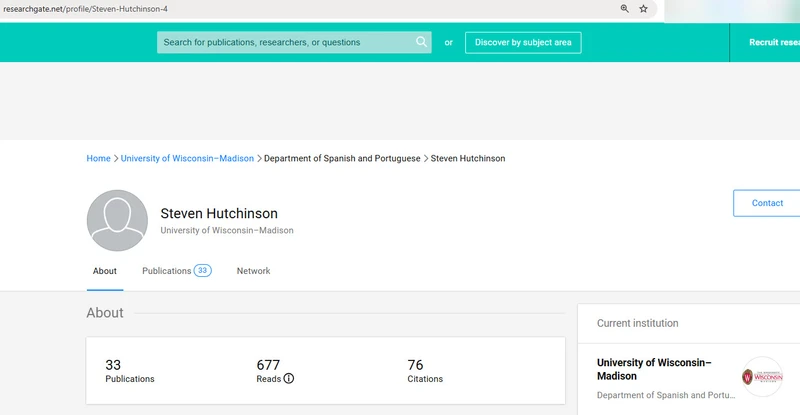Click the browser zoom magnifier icon

[x=624, y=9]
